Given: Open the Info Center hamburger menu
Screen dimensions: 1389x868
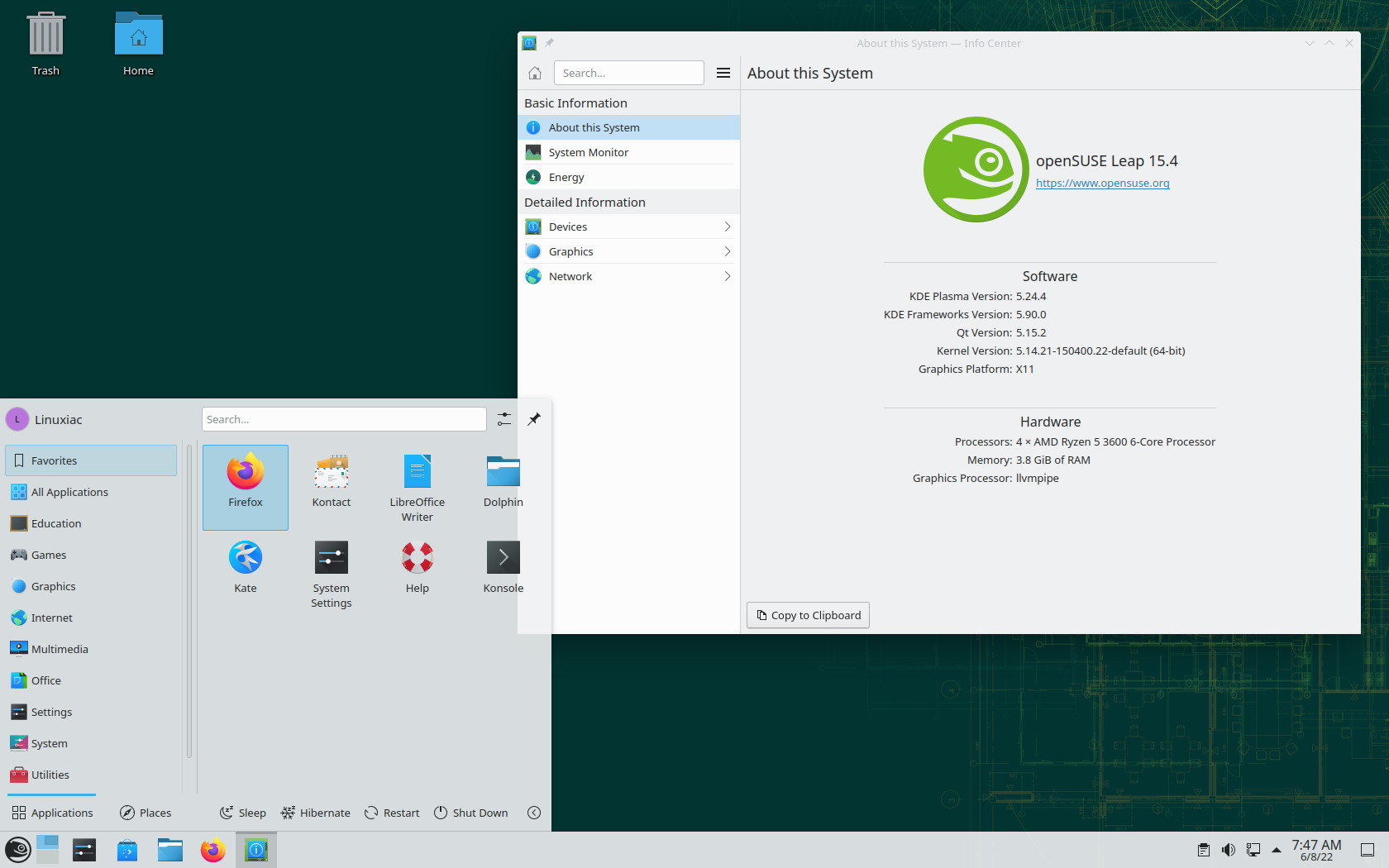Looking at the screenshot, I should pos(723,73).
